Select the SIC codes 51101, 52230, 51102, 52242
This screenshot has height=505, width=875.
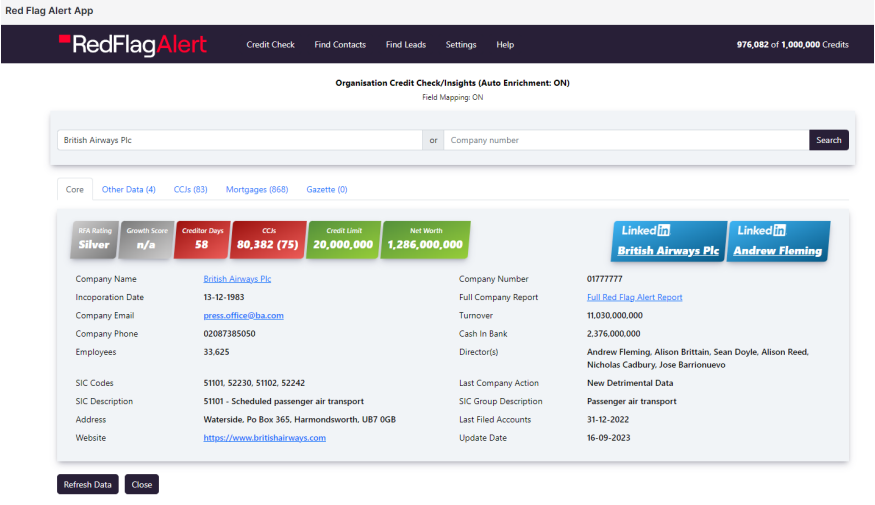pyautogui.click(x=254, y=383)
